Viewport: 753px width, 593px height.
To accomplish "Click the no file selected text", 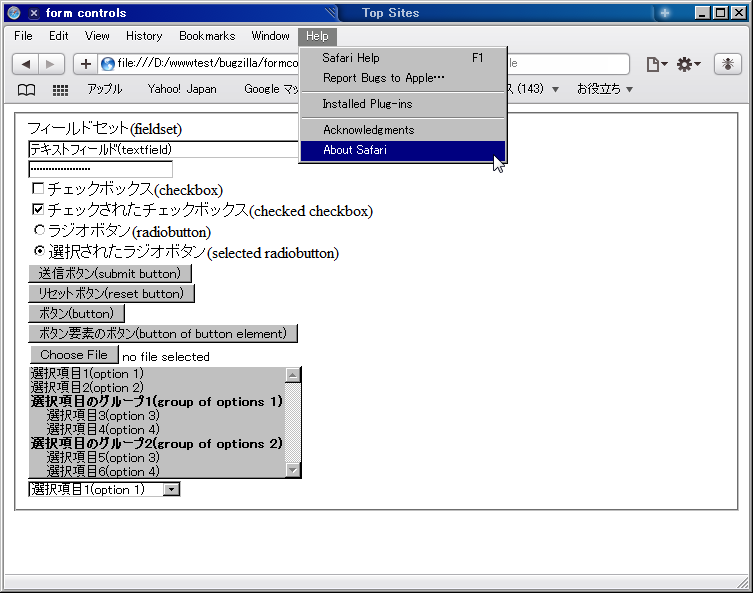I will tap(166, 357).
